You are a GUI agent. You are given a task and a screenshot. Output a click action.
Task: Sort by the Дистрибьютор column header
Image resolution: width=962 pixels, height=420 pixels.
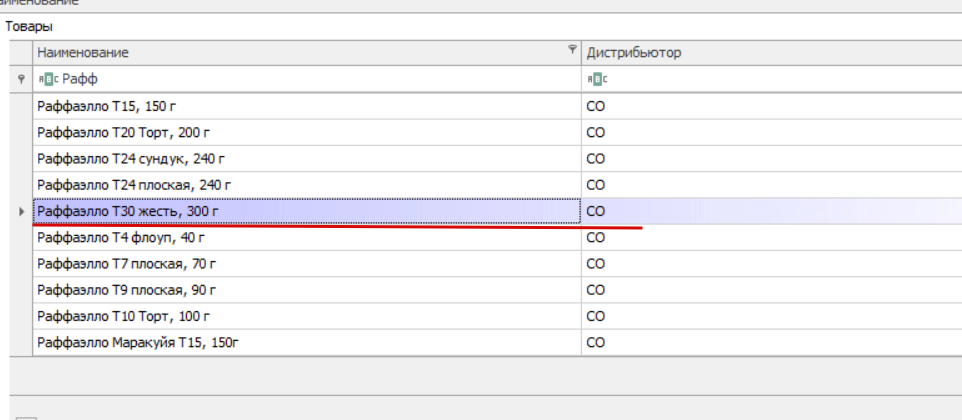(x=772, y=53)
